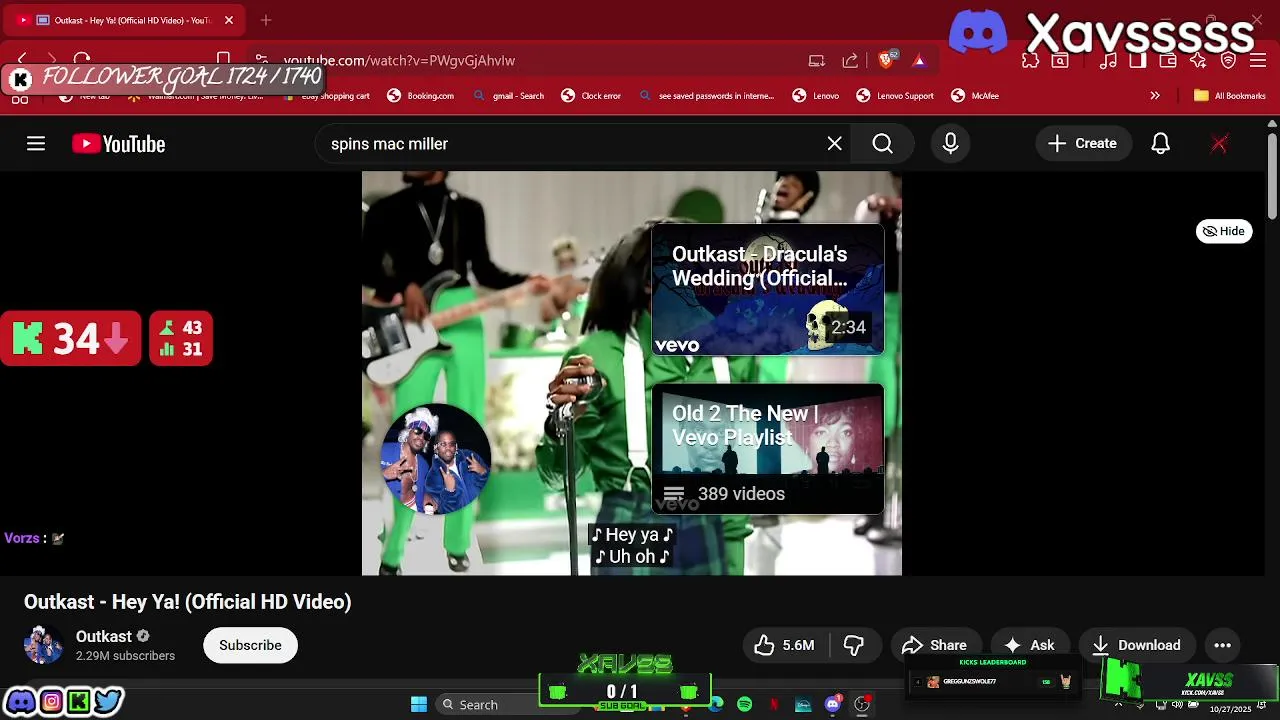Hide the end screen suggestions
This screenshot has height=720, width=1280.
point(1224,231)
